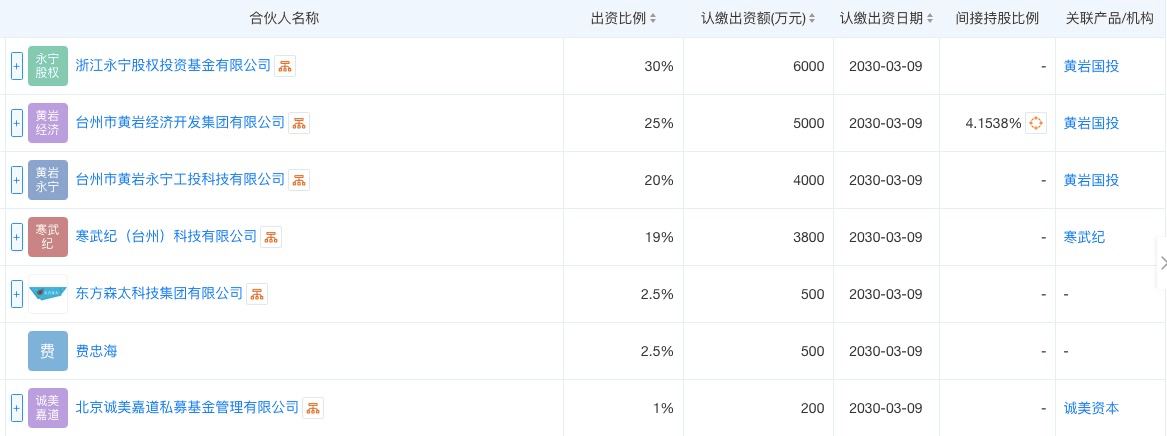The image size is (1167, 436).
Task: Click the 费 avatar tile
Action: (48, 351)
